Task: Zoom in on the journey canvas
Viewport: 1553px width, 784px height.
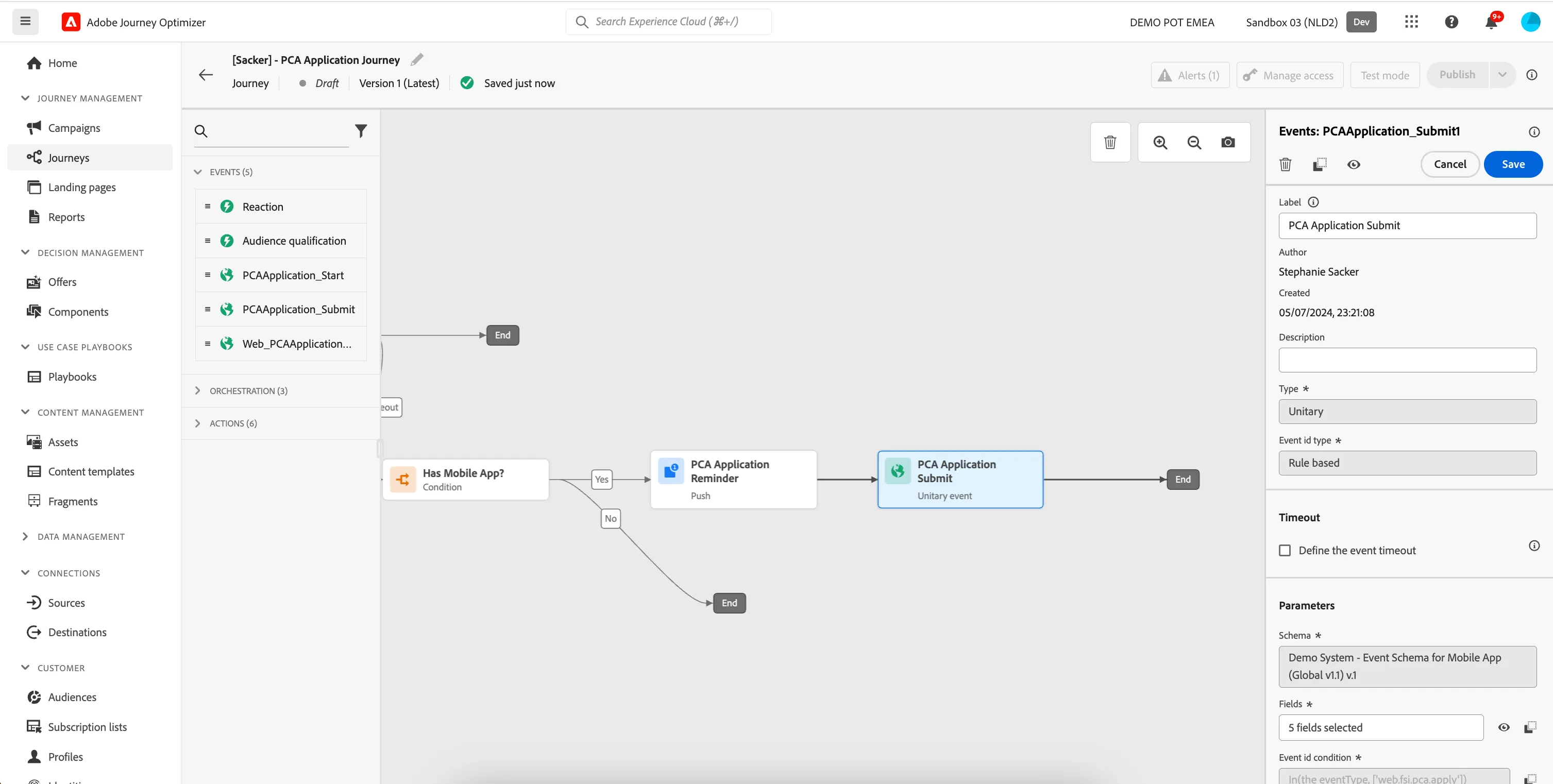Action: click(x=1160, y=142)
